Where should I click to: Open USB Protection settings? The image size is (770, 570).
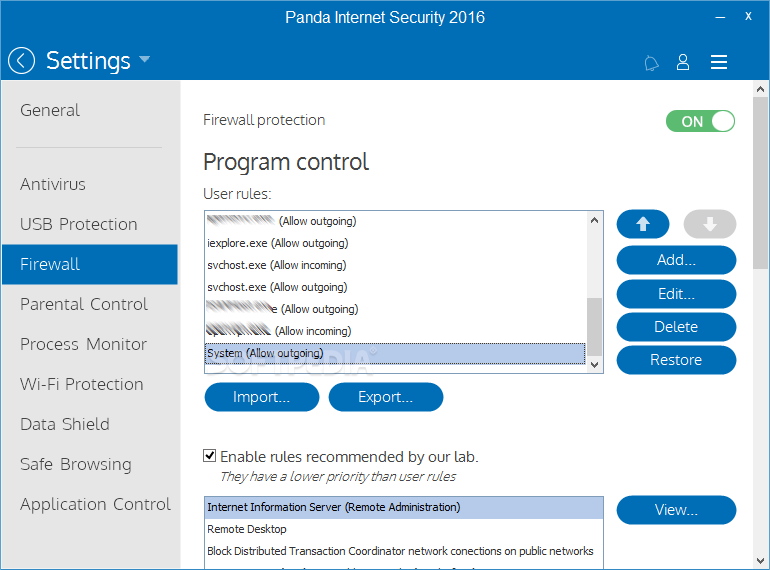point(79,224)
